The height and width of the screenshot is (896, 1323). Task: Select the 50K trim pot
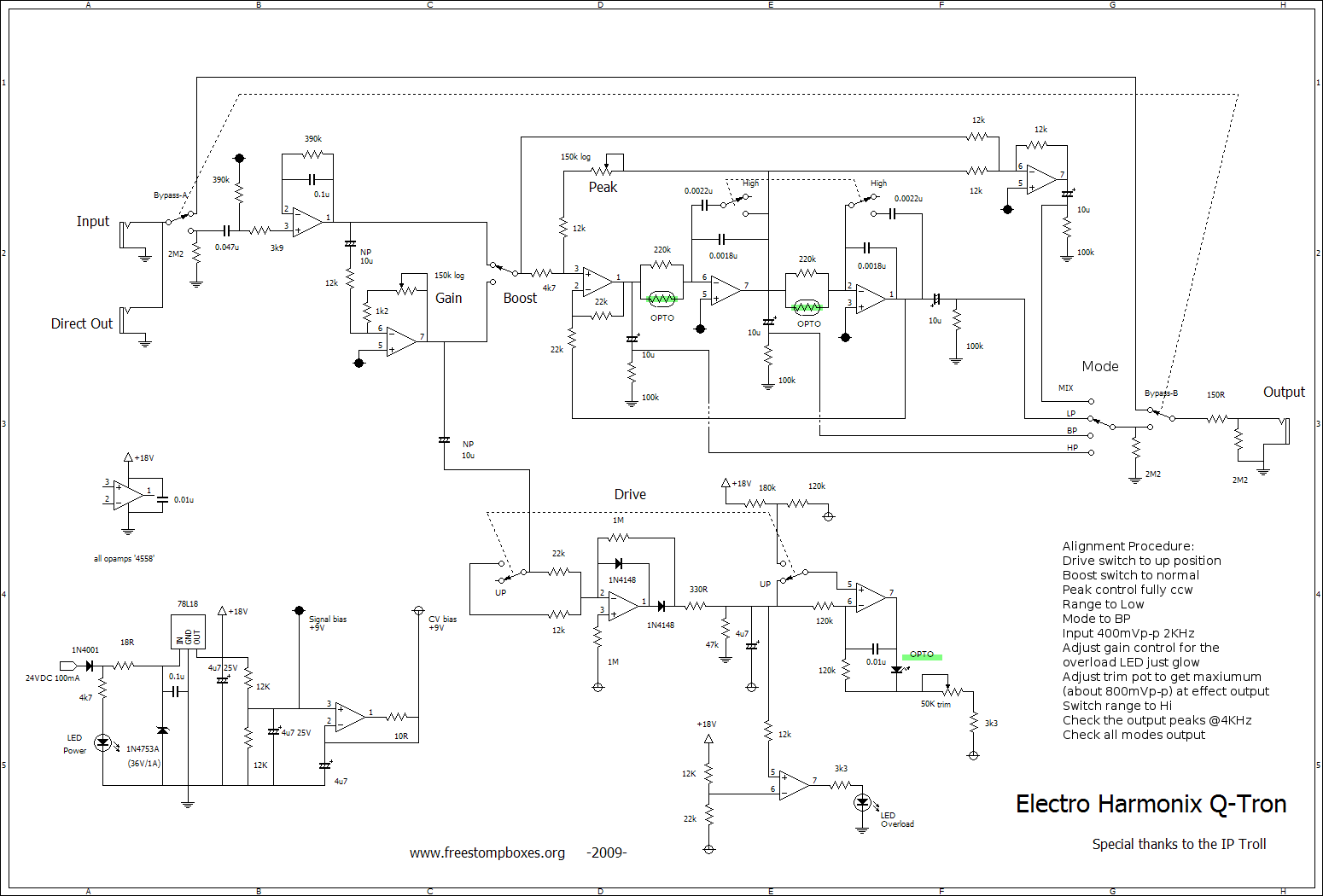pos(946,690)
